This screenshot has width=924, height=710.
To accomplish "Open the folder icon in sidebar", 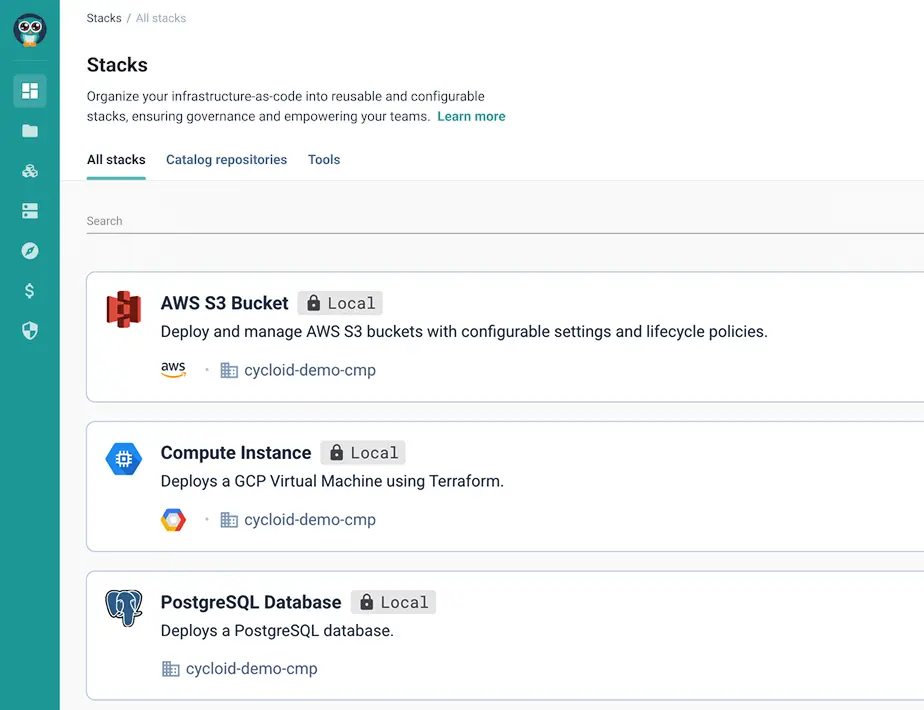I will tap(30, 131).
